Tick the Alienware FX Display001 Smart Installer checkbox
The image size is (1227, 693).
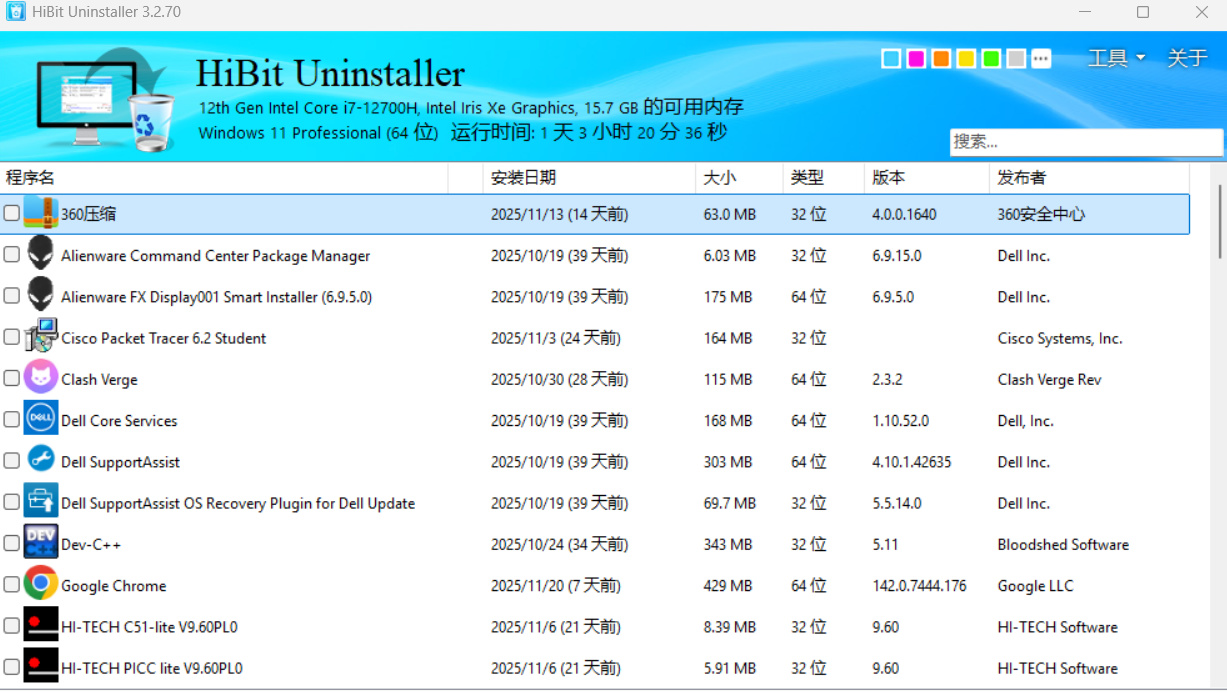coord(11,296)
